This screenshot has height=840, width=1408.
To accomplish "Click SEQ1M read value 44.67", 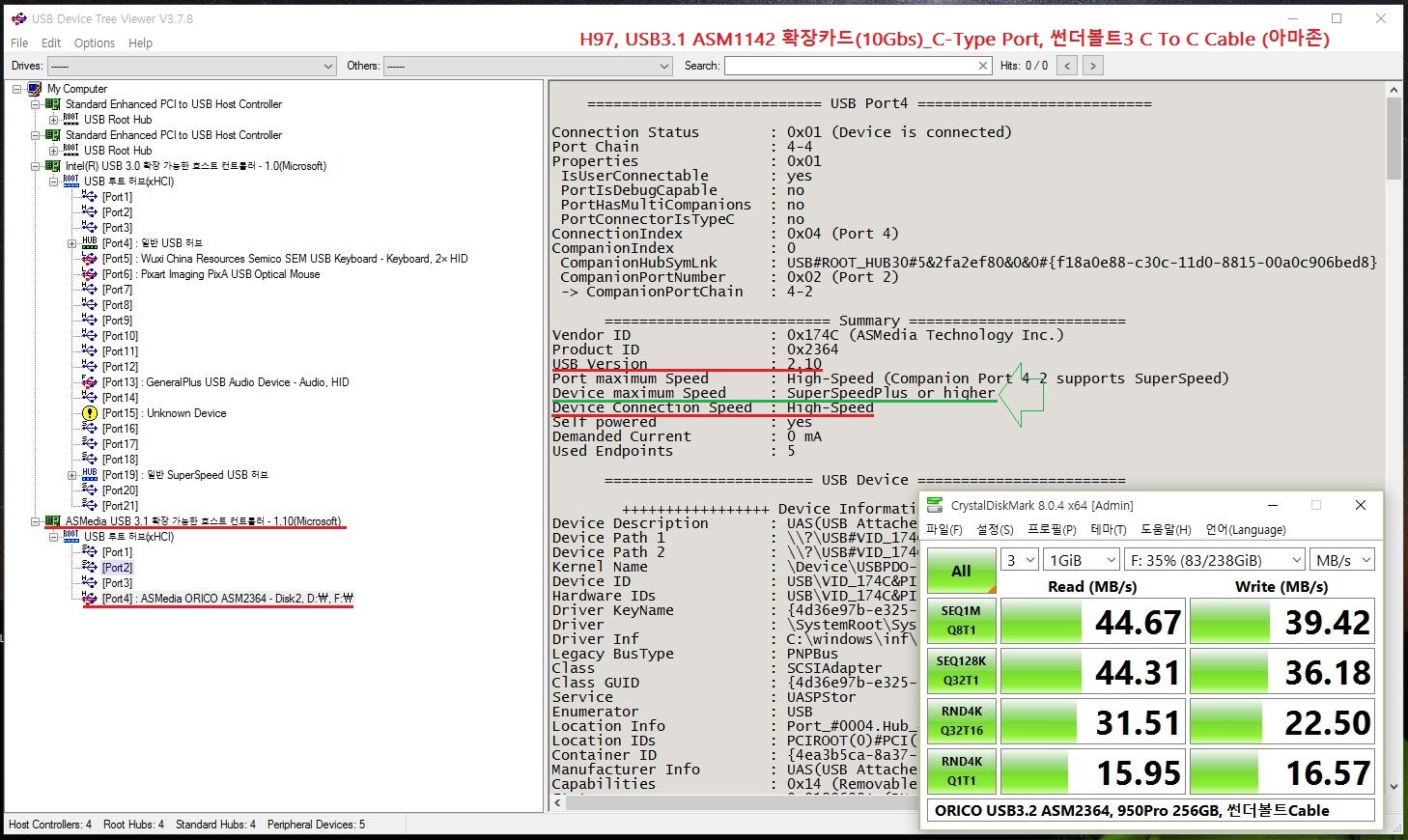I will tap(1091, 621).
